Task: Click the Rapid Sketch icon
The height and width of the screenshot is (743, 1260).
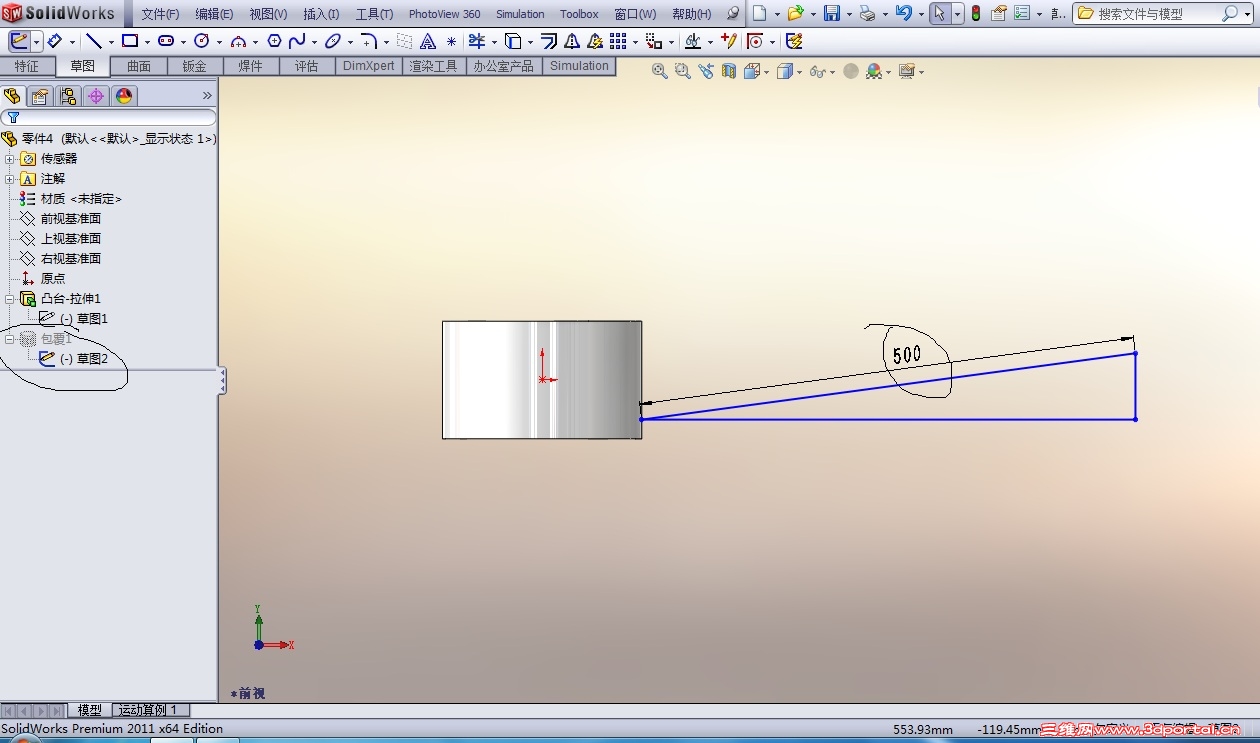Action: point(794,41)
